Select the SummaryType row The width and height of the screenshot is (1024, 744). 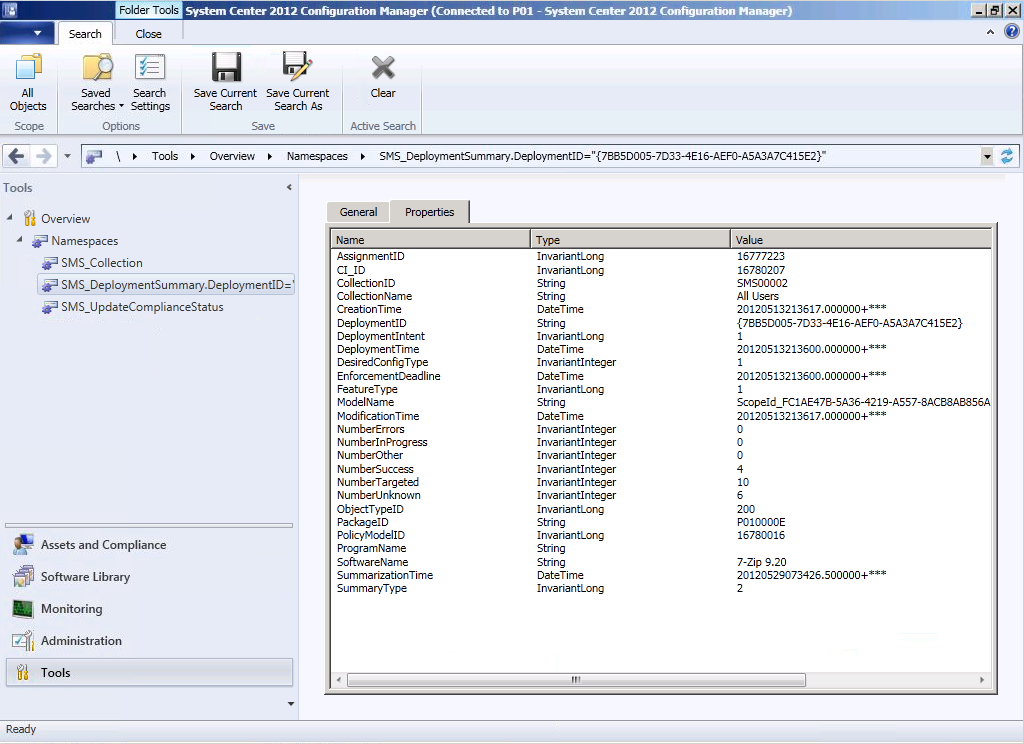pyautogui.click(x=661, y=589)
